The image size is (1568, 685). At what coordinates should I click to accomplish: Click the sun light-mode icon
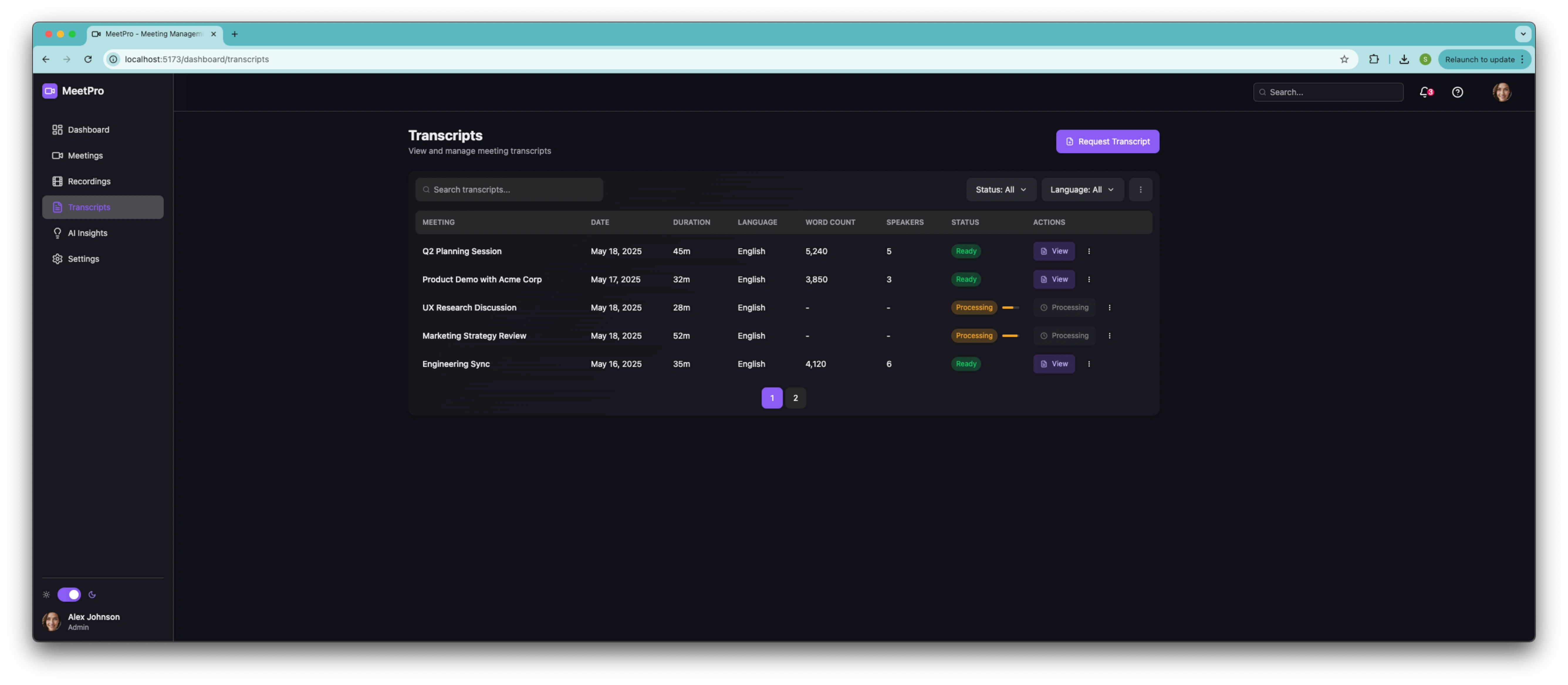tap(46, 594)
